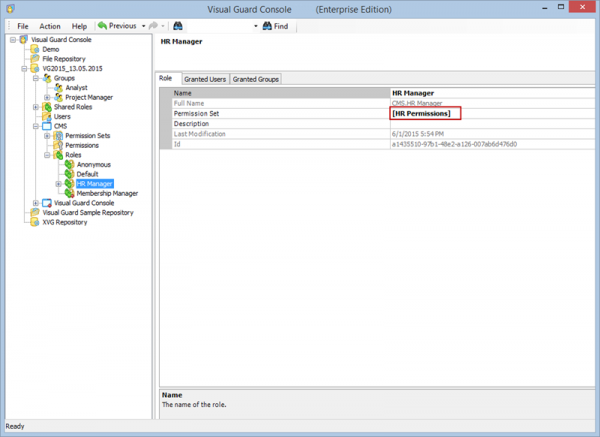Open the search field dropdown arrow
The height and width of the screenshot is (437, 600).
pyautogui.click(x=256, y=26)
